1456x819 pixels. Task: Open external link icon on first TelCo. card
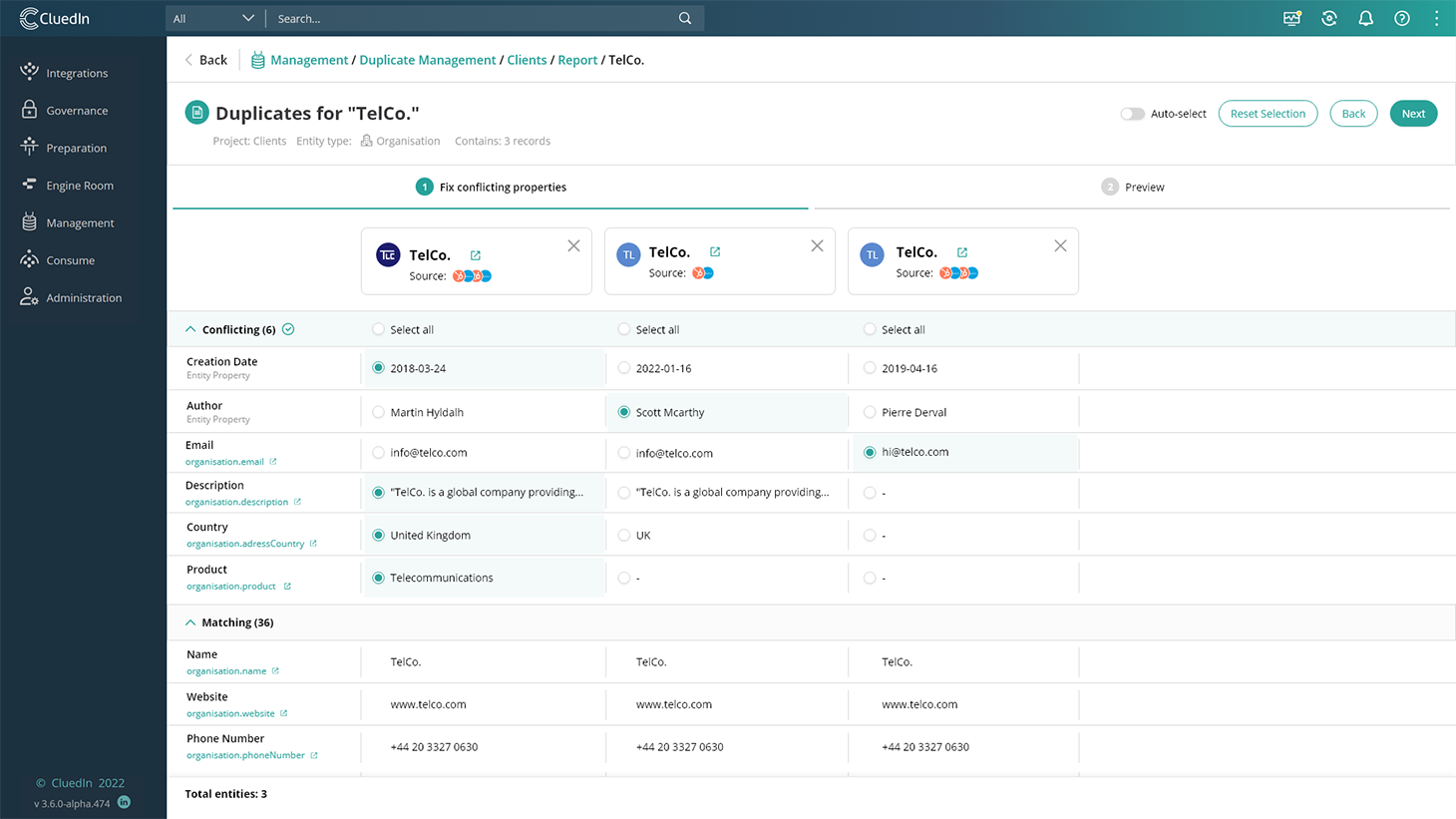click(476, 255)
